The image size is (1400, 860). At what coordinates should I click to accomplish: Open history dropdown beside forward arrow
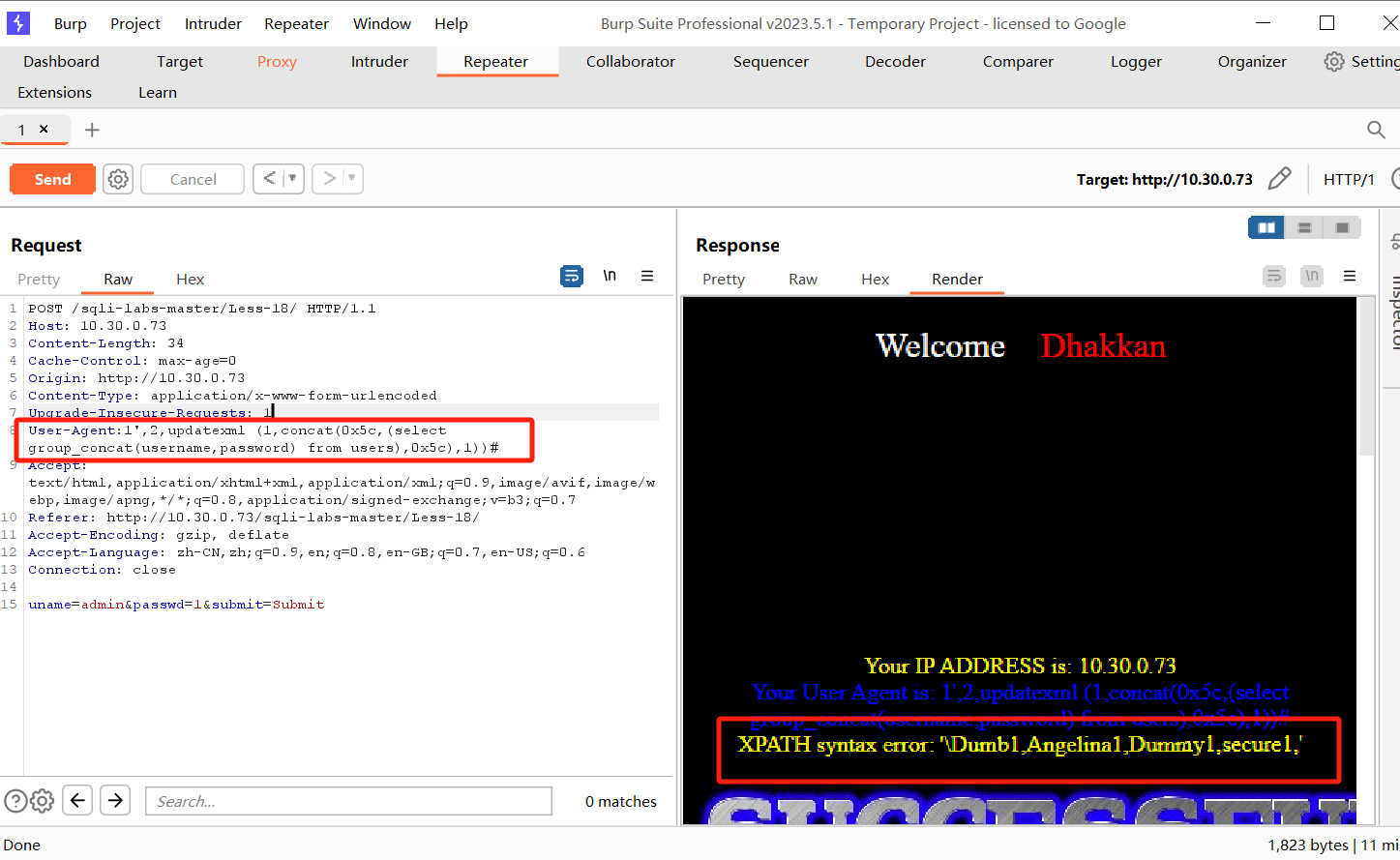(x=352, y=178)
